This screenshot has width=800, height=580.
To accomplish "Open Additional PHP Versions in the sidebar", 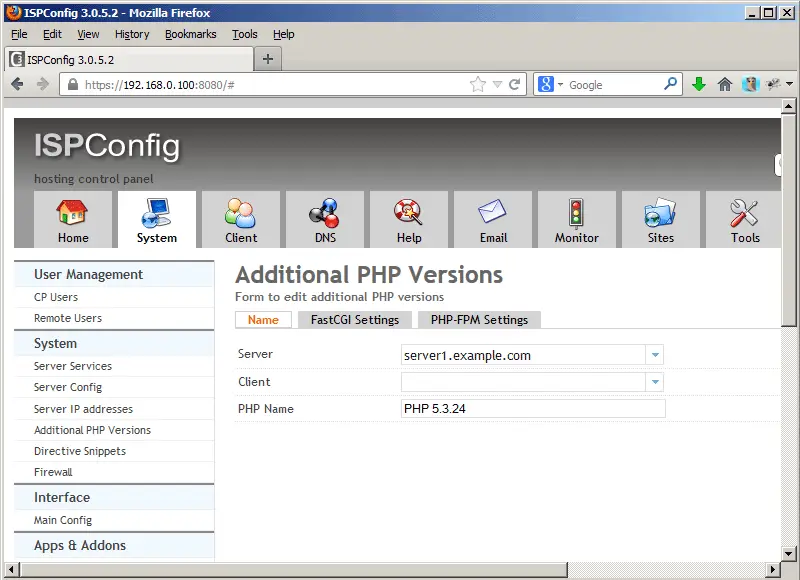I will point(92,430).
